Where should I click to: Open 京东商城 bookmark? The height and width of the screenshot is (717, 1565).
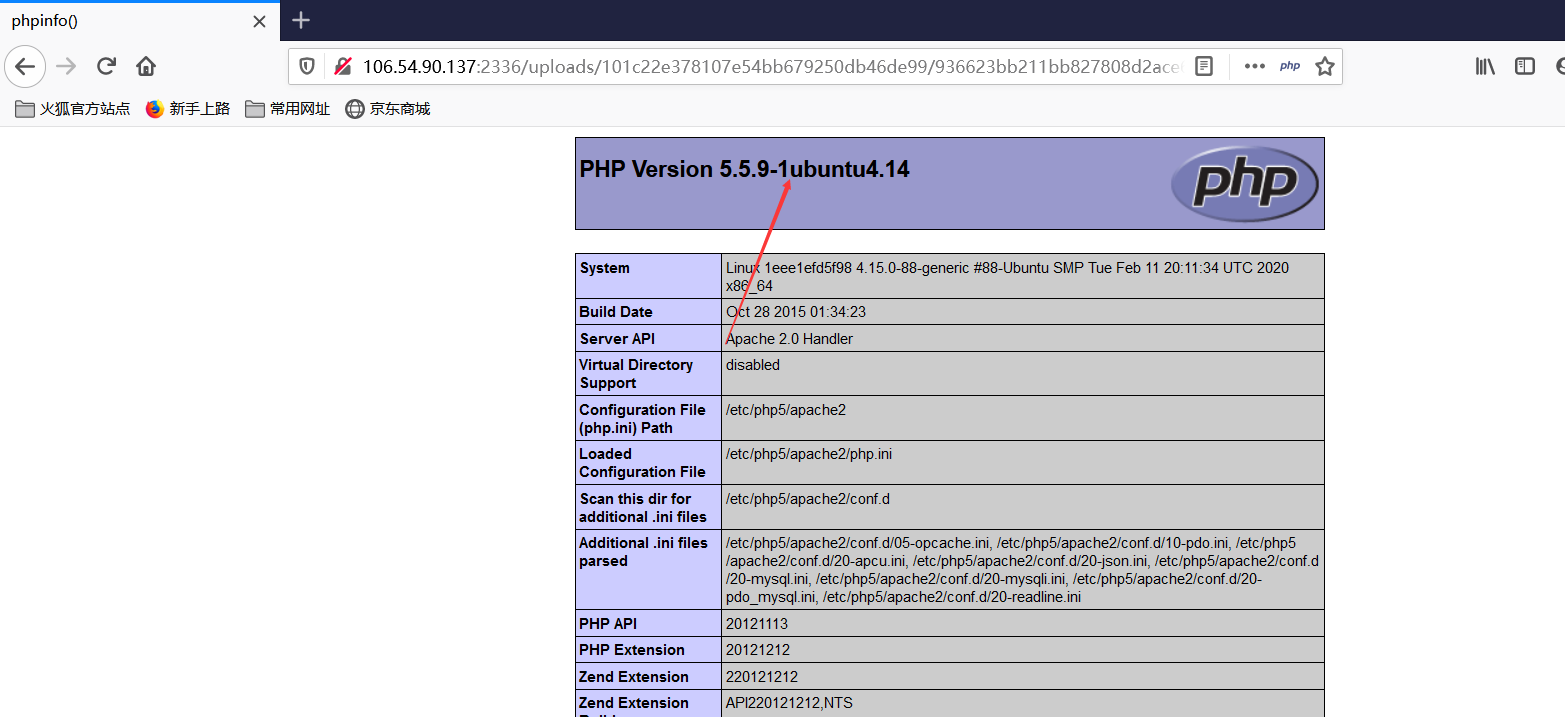388,109
